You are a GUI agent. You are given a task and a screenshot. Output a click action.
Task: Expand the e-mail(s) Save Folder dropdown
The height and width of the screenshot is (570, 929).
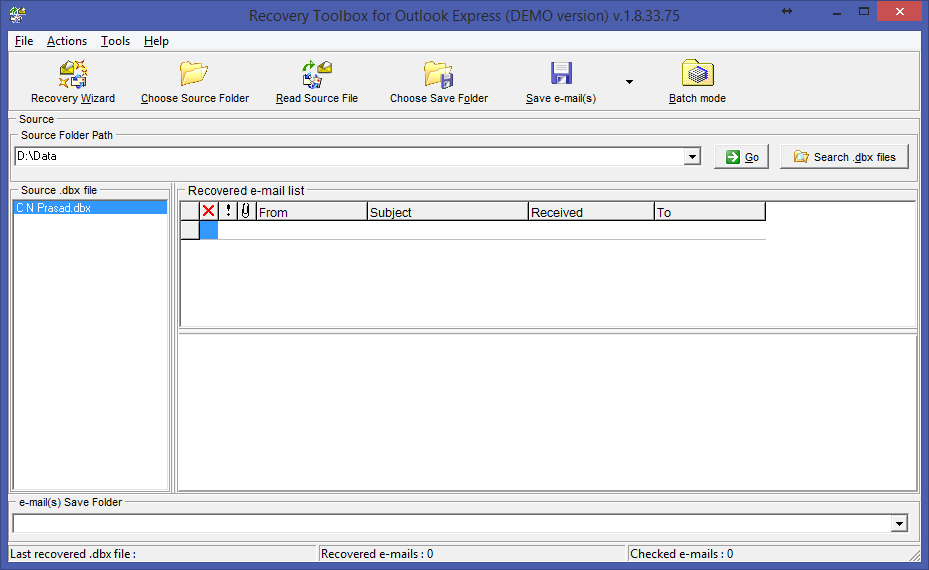899,523
